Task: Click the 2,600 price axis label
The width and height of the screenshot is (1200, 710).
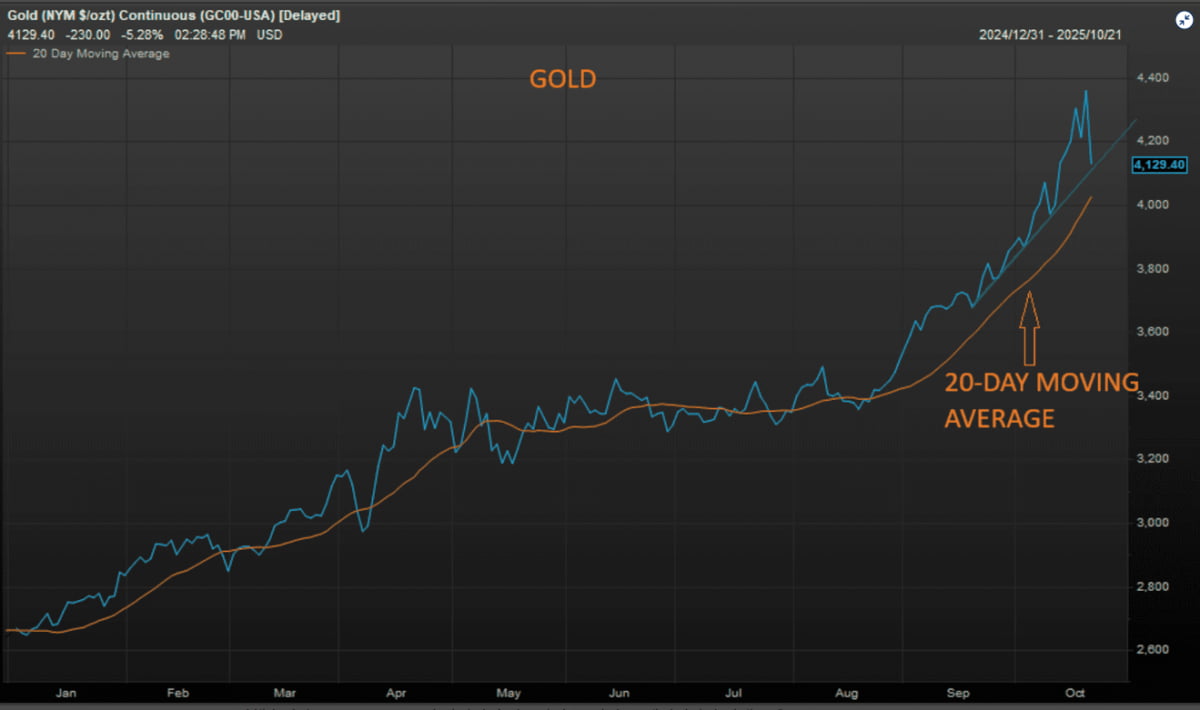Action: coord(1153,649)
